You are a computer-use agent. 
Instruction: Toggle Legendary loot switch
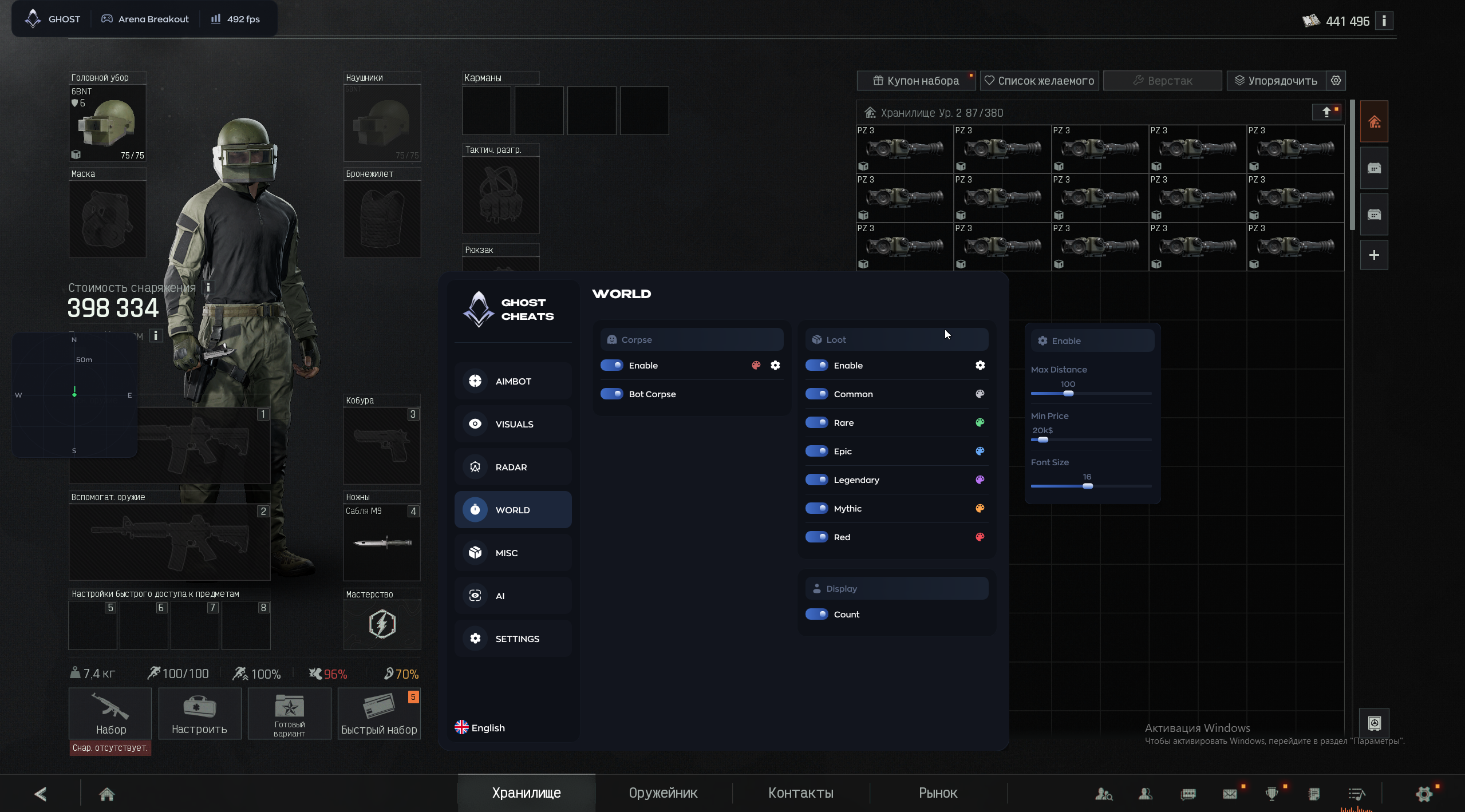pyautogui.click(x=816, y=480)
